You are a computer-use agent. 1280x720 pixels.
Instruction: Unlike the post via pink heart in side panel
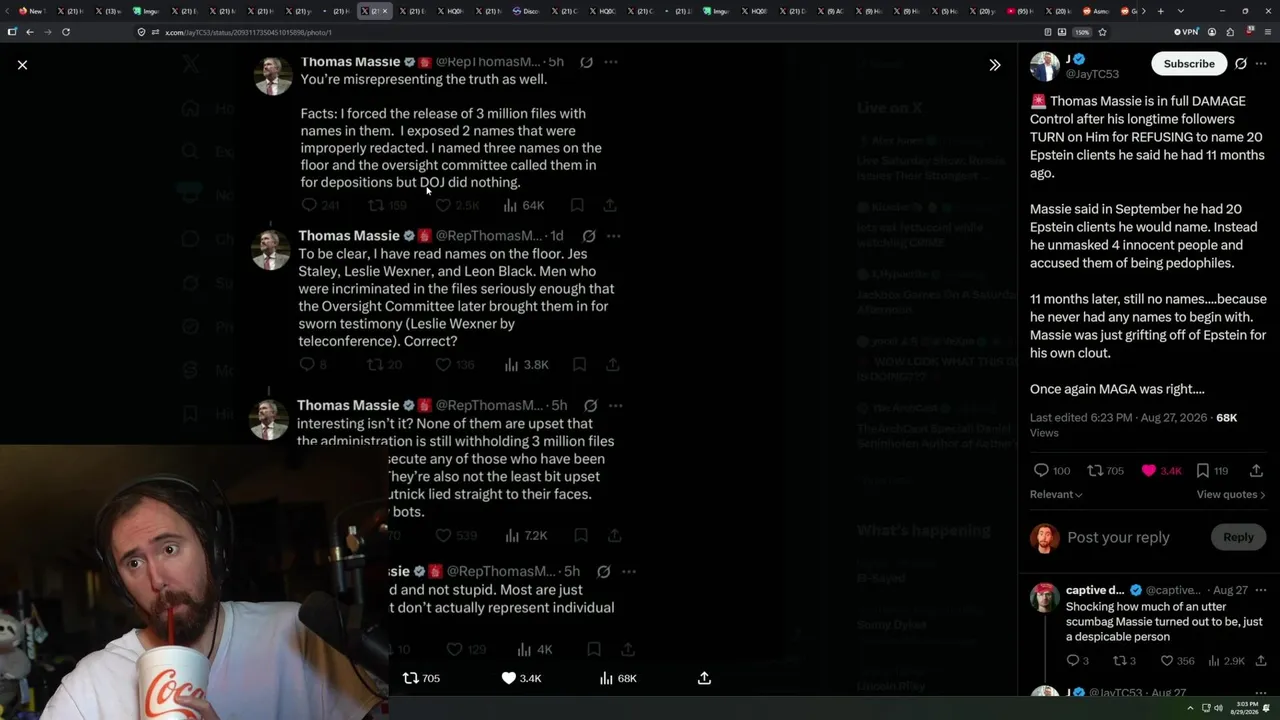tap(1164, 470)
